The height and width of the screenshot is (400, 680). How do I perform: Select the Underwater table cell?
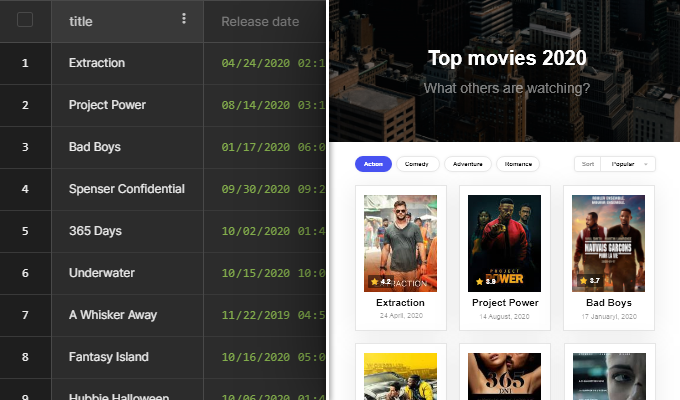pyautogui.click(x=128, y=273)
